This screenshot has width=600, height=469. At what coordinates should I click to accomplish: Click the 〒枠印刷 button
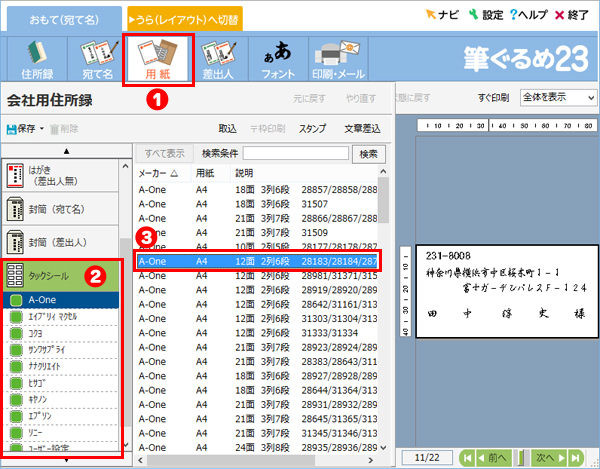267,129
